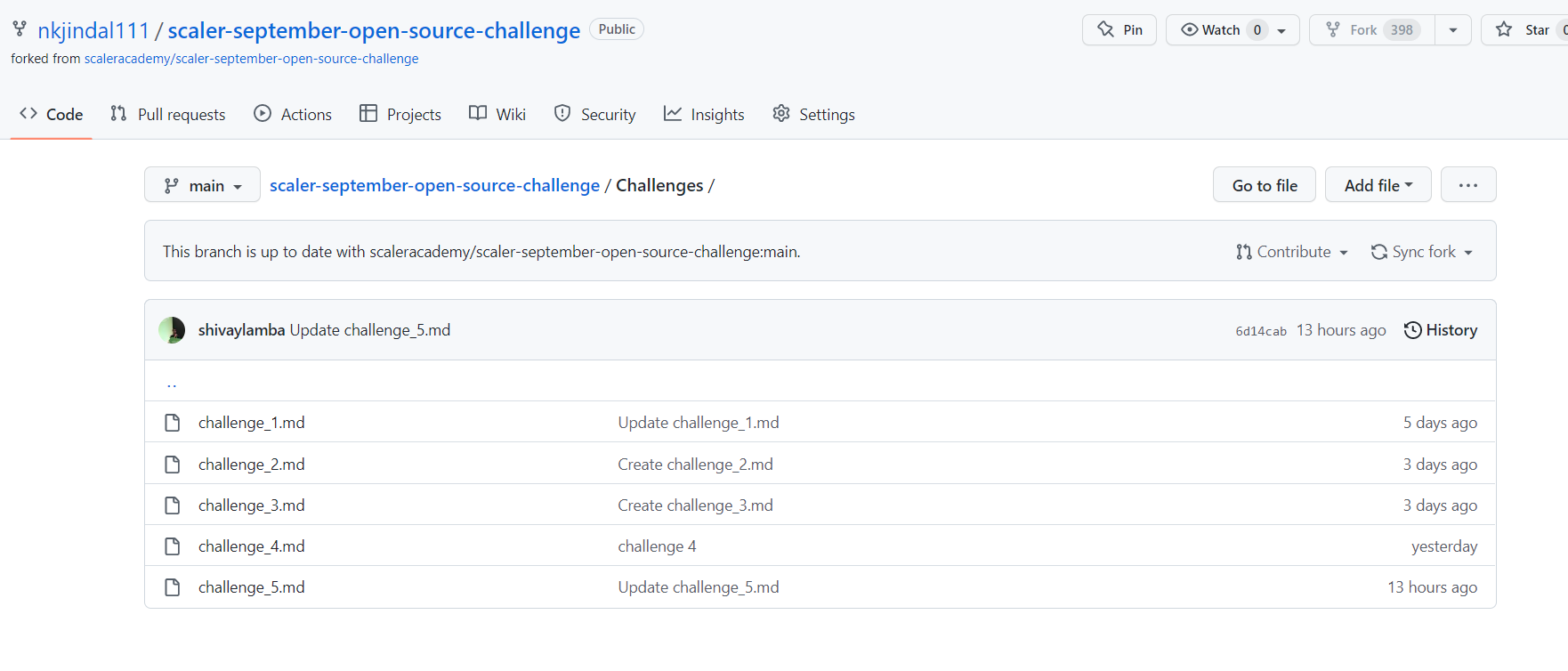Click the 3 days ago timestamp for challenge_3.md
The height and width of the screenshot is (671, 1568).
click(x=1440, y=505)
